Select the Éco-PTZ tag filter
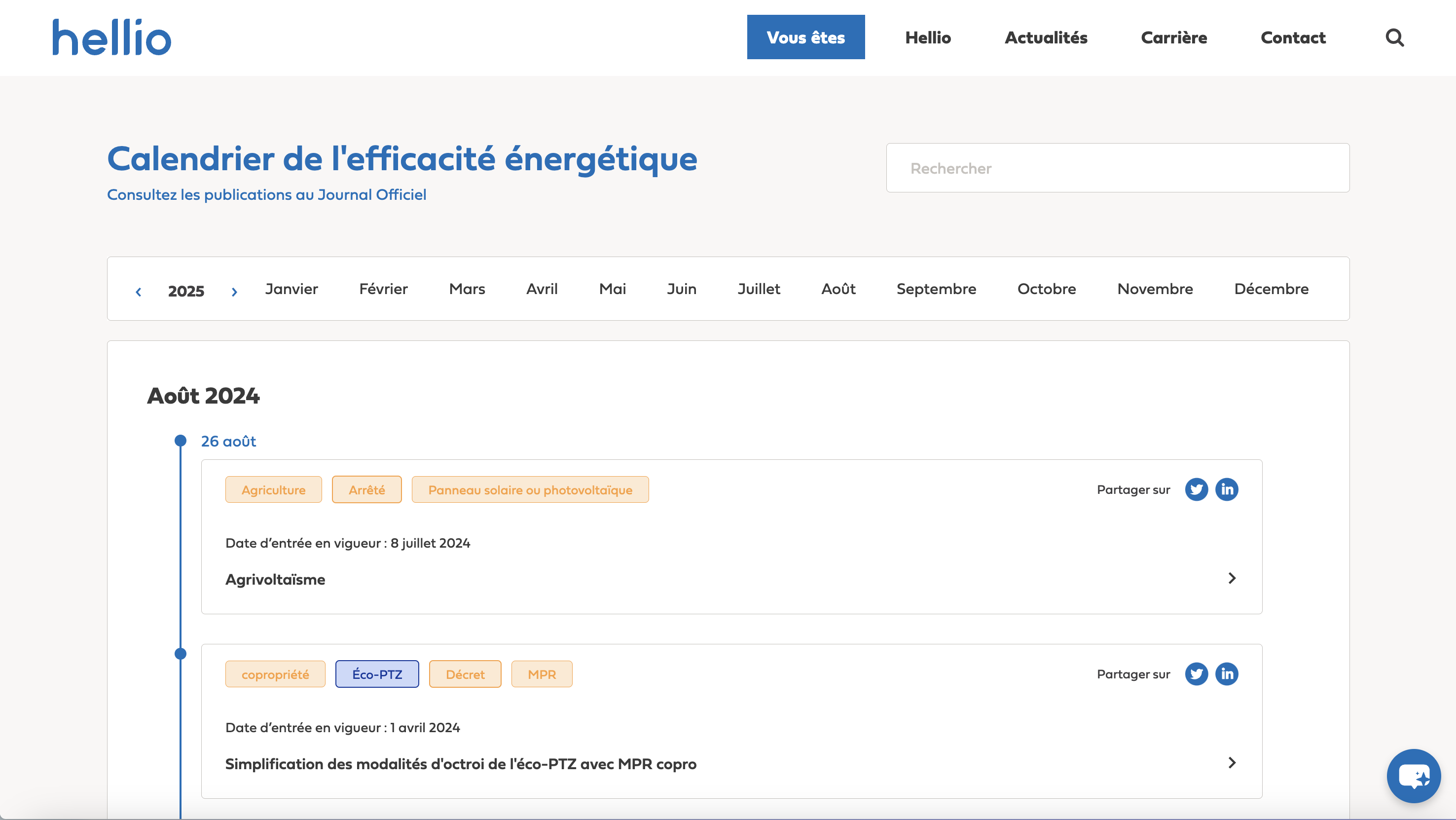 pyautogui.click(x=377, y=673)
